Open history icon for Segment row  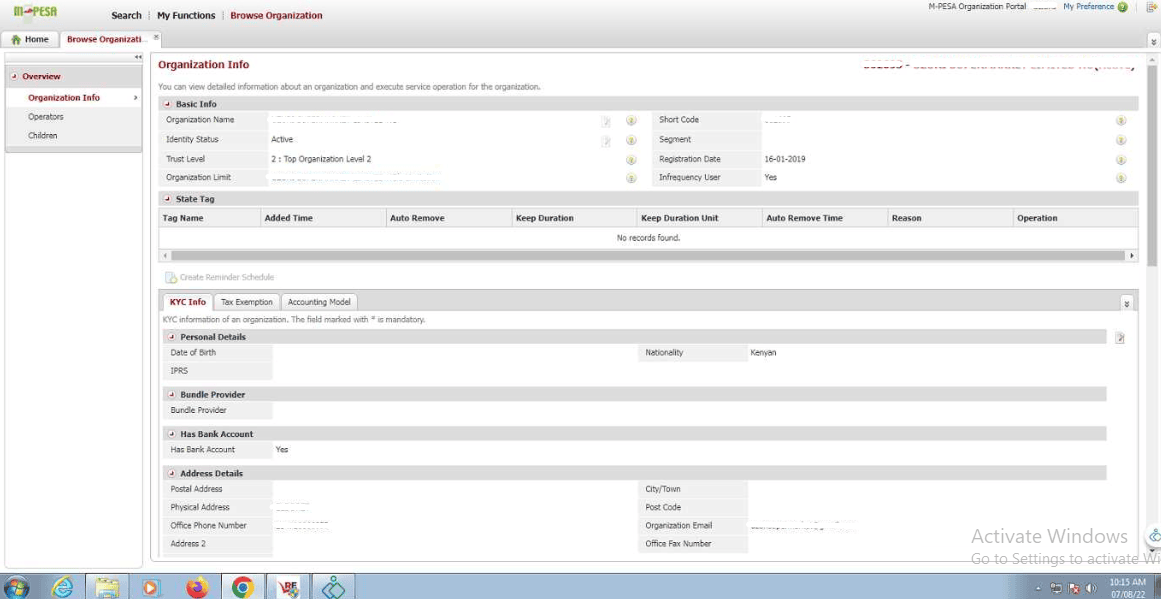pos(1121,141)
